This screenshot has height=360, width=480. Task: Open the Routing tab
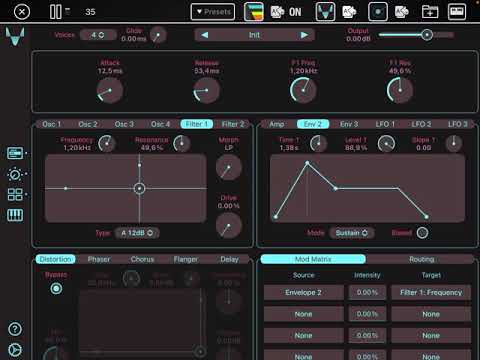coord(421,259)
